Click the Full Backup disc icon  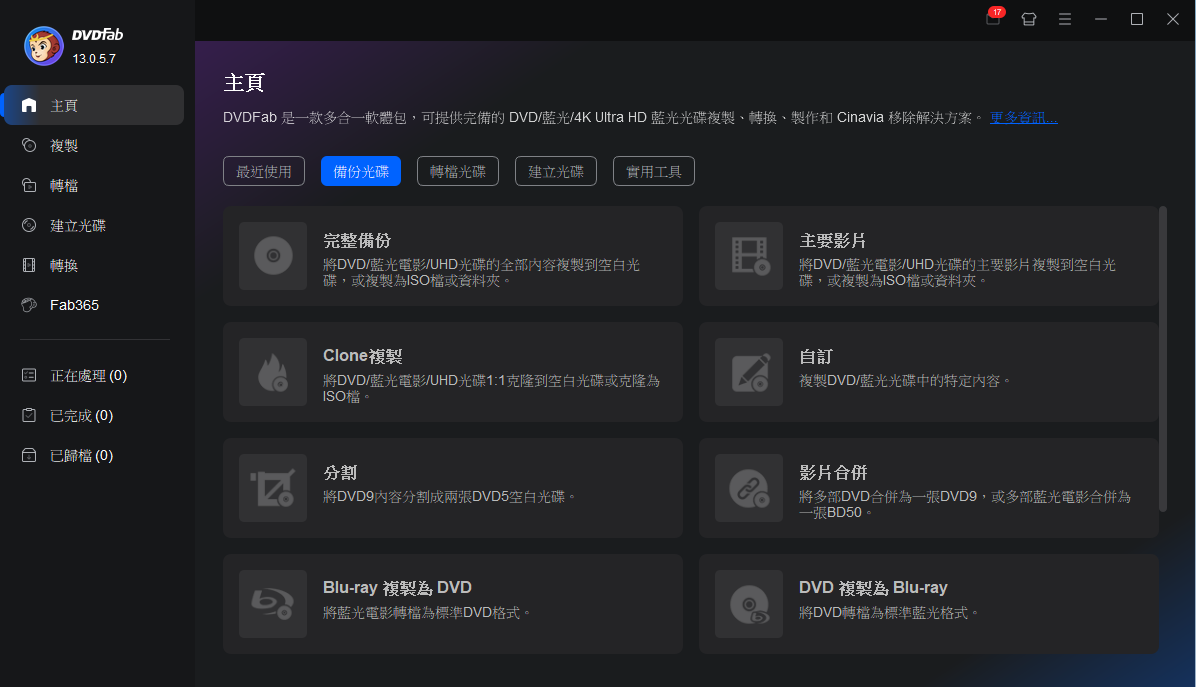[x=272, y=256]
